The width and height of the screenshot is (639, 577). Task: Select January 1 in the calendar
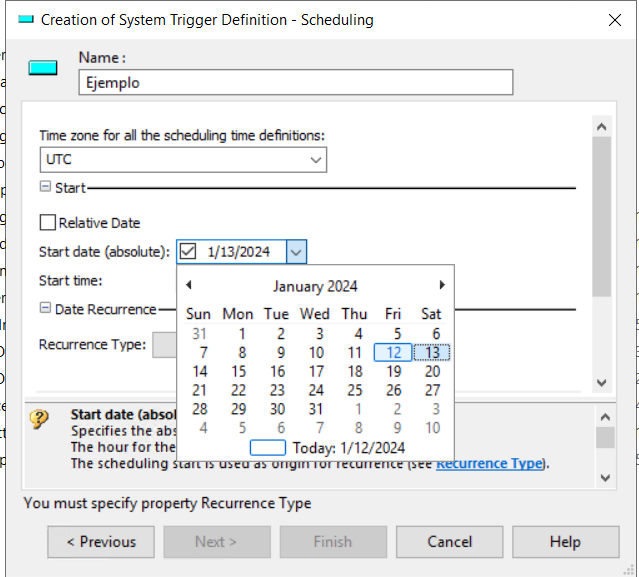(242, 334)
